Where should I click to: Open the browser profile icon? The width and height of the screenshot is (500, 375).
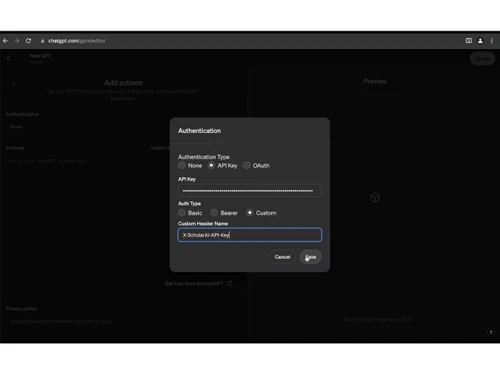[480, 41]
